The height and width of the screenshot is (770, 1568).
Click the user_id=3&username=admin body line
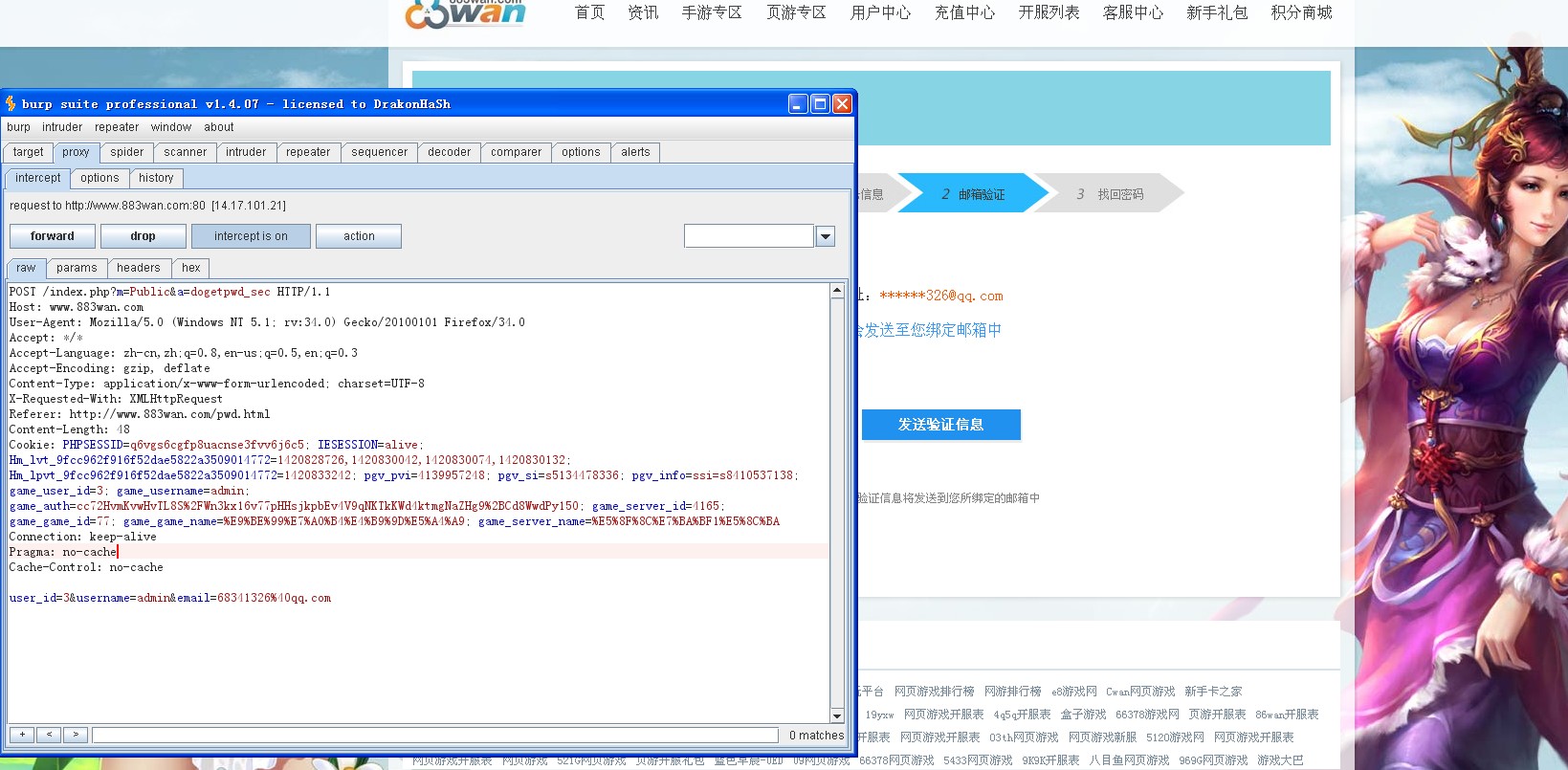tap(170, 598)
